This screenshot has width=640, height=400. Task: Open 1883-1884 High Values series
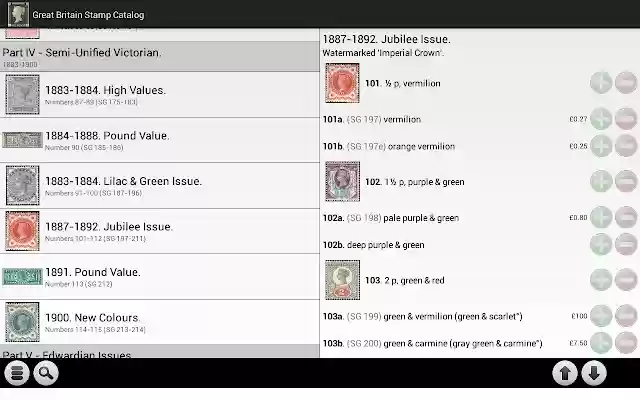click(160, 95)
